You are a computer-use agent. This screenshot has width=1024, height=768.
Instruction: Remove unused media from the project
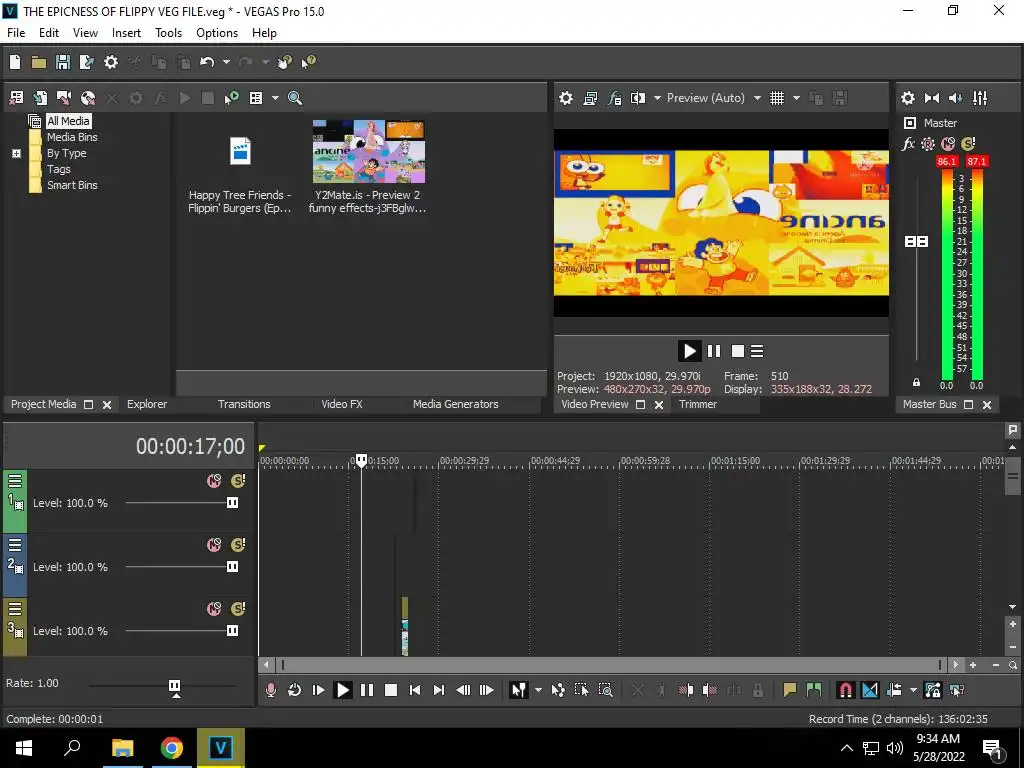(x=16, y=98)
